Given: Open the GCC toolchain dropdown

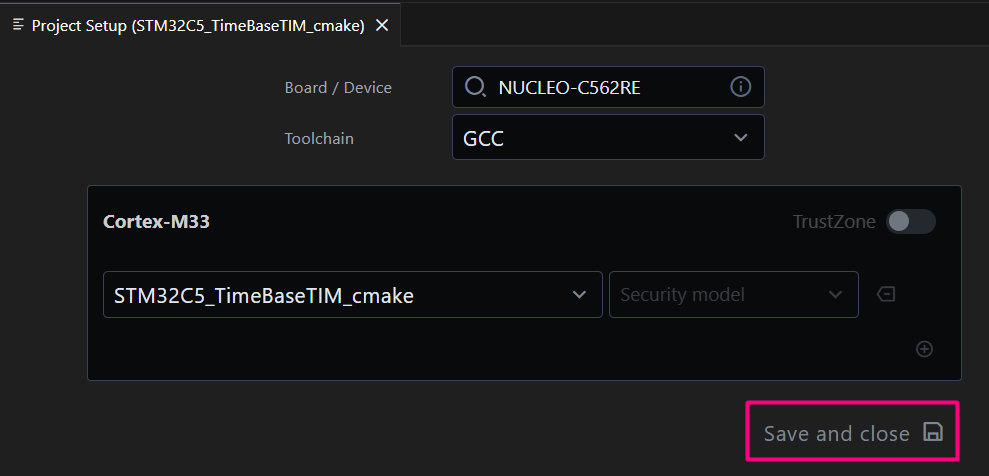Looking at the screenshot, I should (607, 137).
